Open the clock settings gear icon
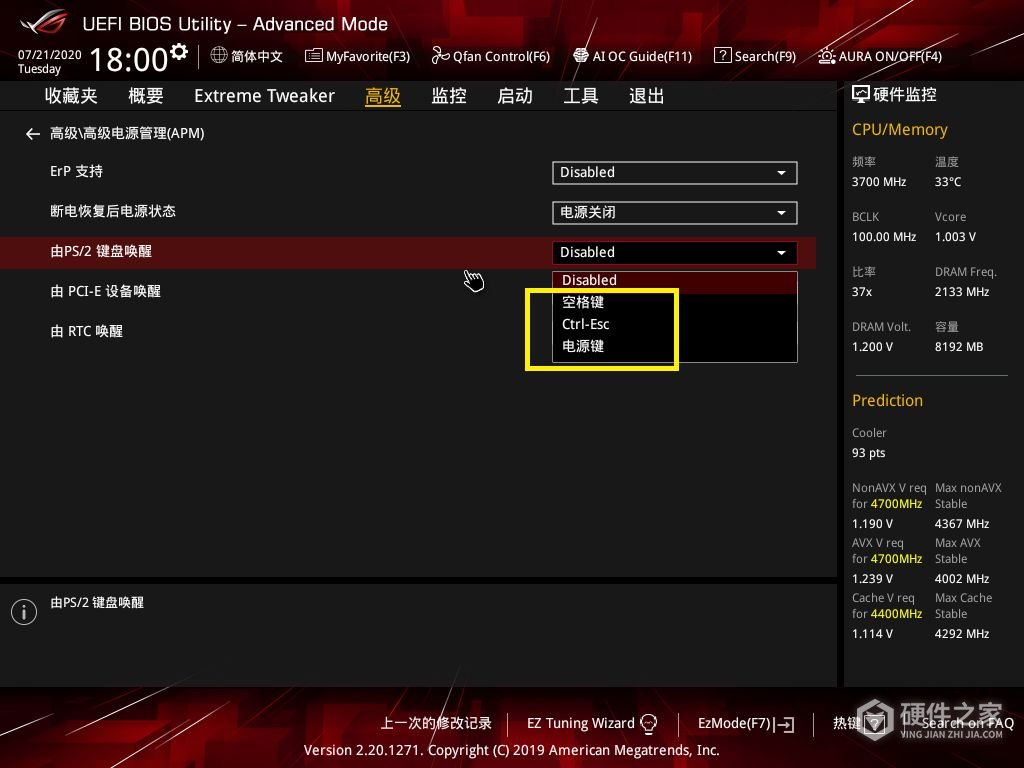This screenshot has width=1024, height=768. pos(179,51)
